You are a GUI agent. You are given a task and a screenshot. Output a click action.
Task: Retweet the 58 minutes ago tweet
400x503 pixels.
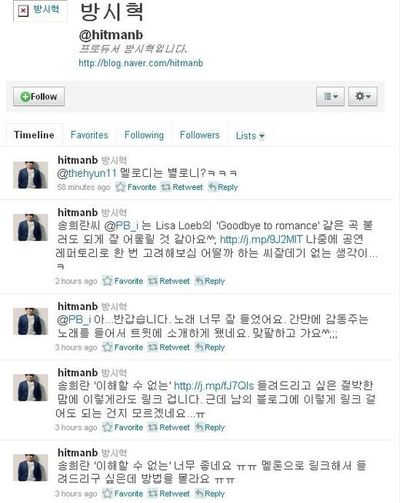coord(182,187)
